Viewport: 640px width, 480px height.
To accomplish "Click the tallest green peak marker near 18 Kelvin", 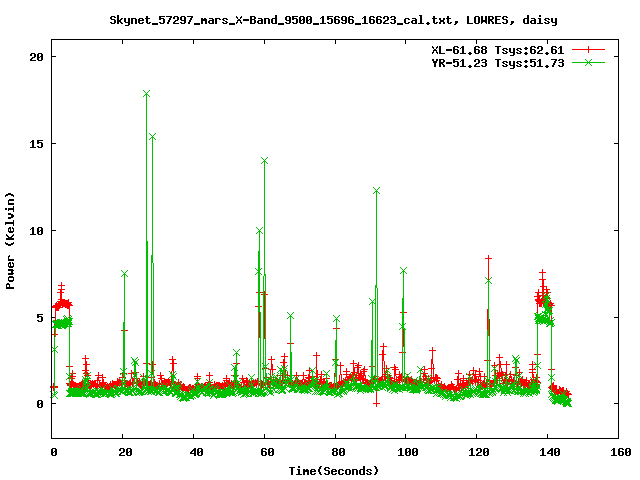I will tap(147, 94).
